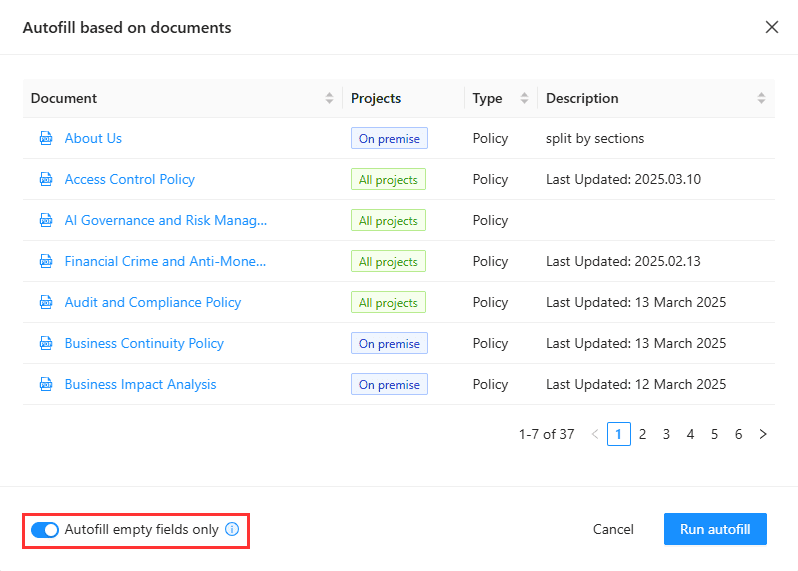Screen dimensions: 798x571
Task: Open the AI Governance and Risk document link
Action: 165,220
